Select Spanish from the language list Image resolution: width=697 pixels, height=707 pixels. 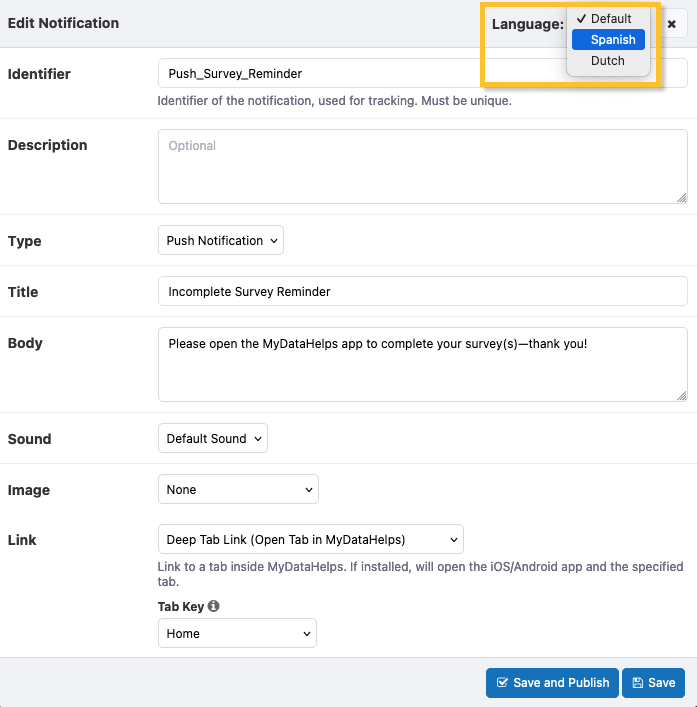[x=609, y=40]
